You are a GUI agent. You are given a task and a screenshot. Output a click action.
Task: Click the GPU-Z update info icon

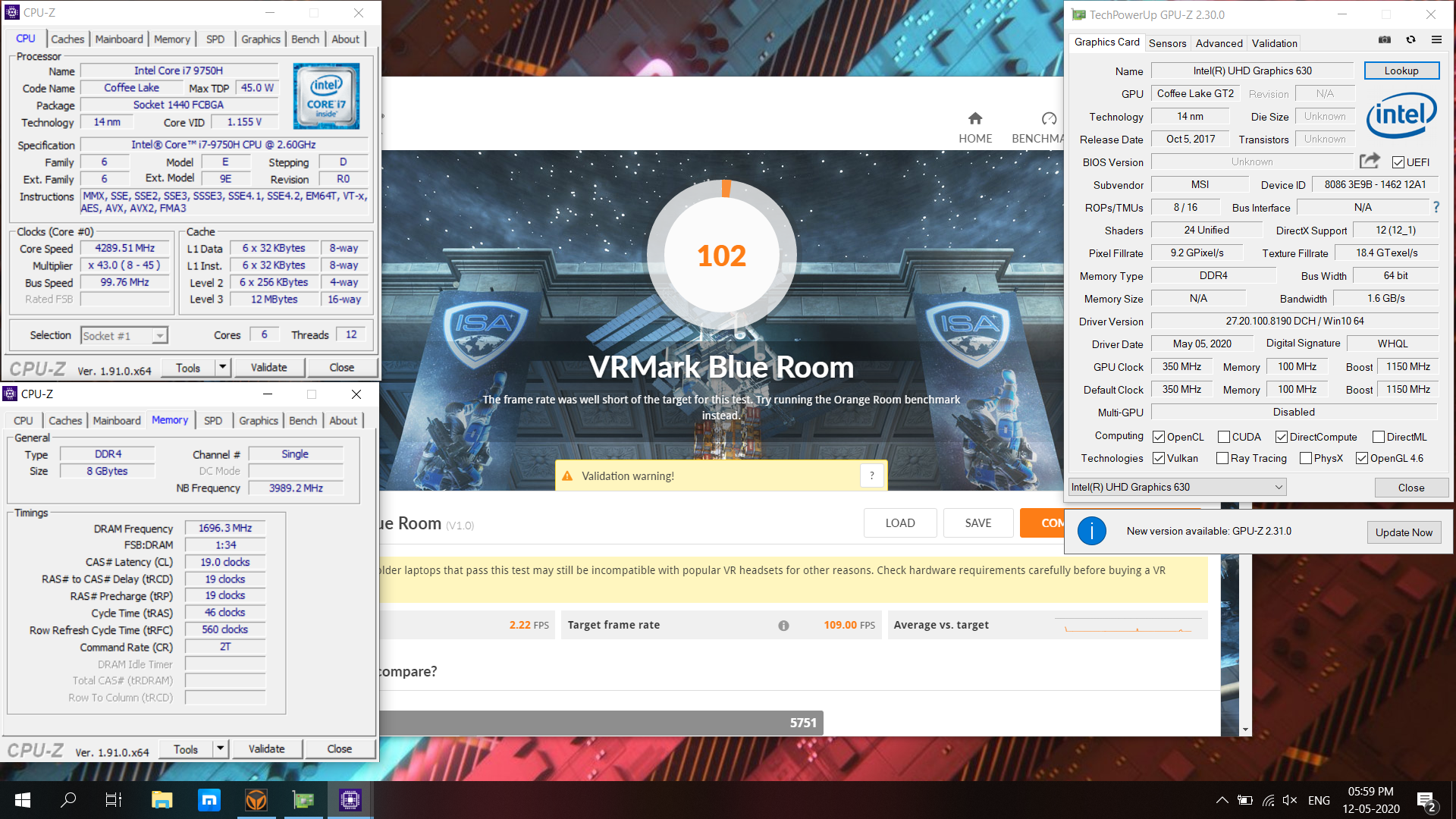pos(1092,531)
